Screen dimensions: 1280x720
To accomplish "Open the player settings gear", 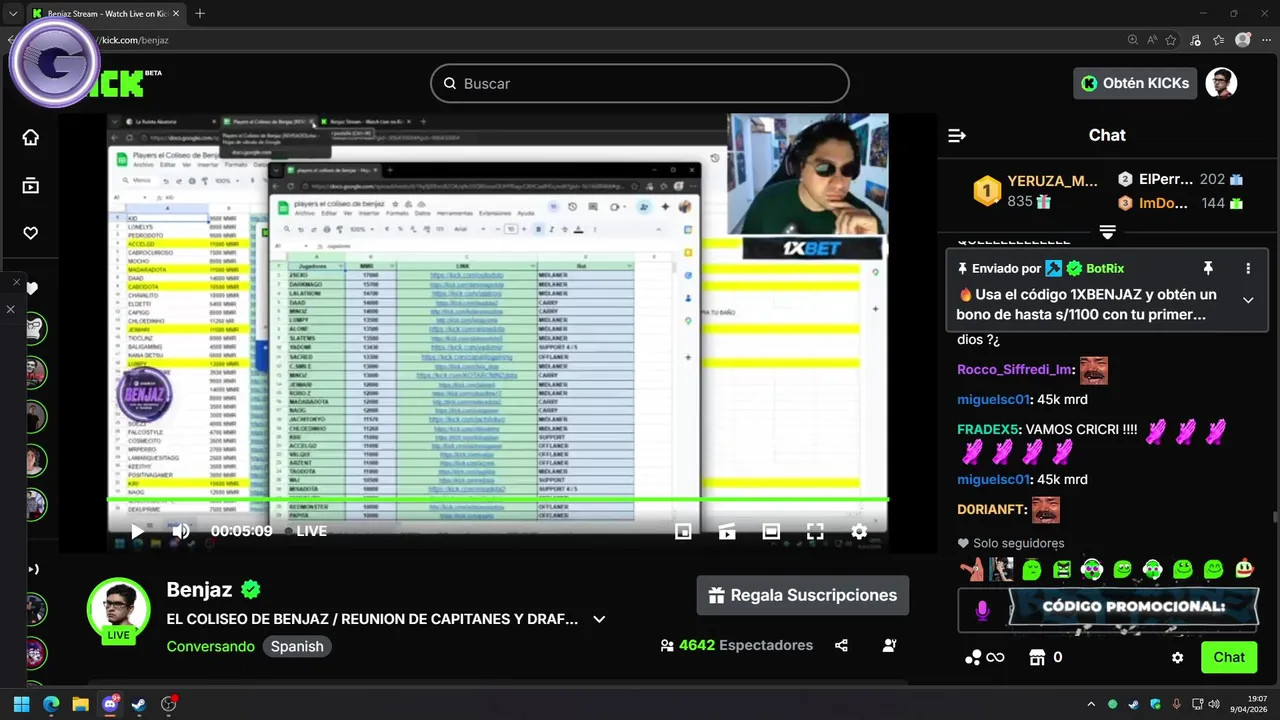I will coord(859,532).
